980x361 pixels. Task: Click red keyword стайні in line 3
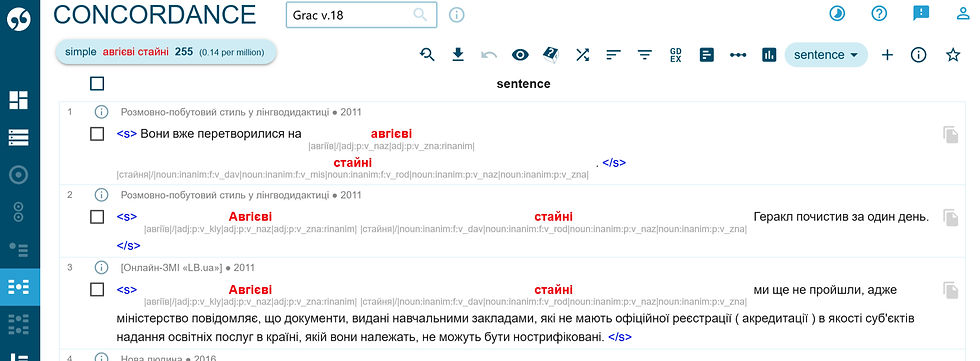tap(553, 290)
